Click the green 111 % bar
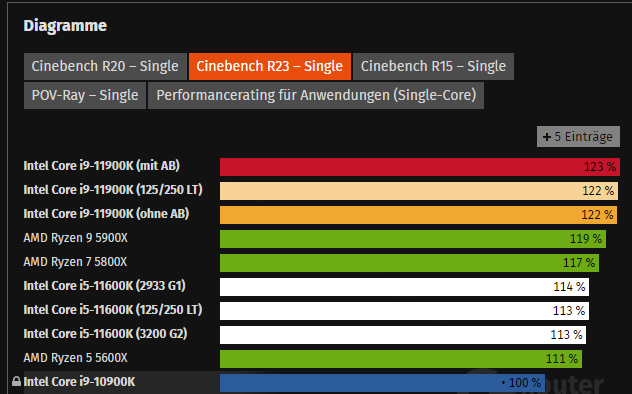This screenshot has height=394, width=632. coord(401,359)
